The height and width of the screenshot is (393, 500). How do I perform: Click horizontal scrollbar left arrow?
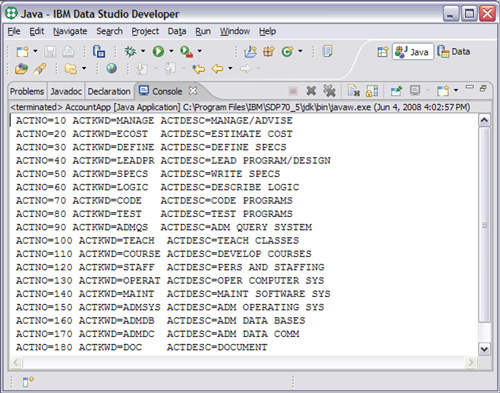pyautogui.click(x=16, y=362)
